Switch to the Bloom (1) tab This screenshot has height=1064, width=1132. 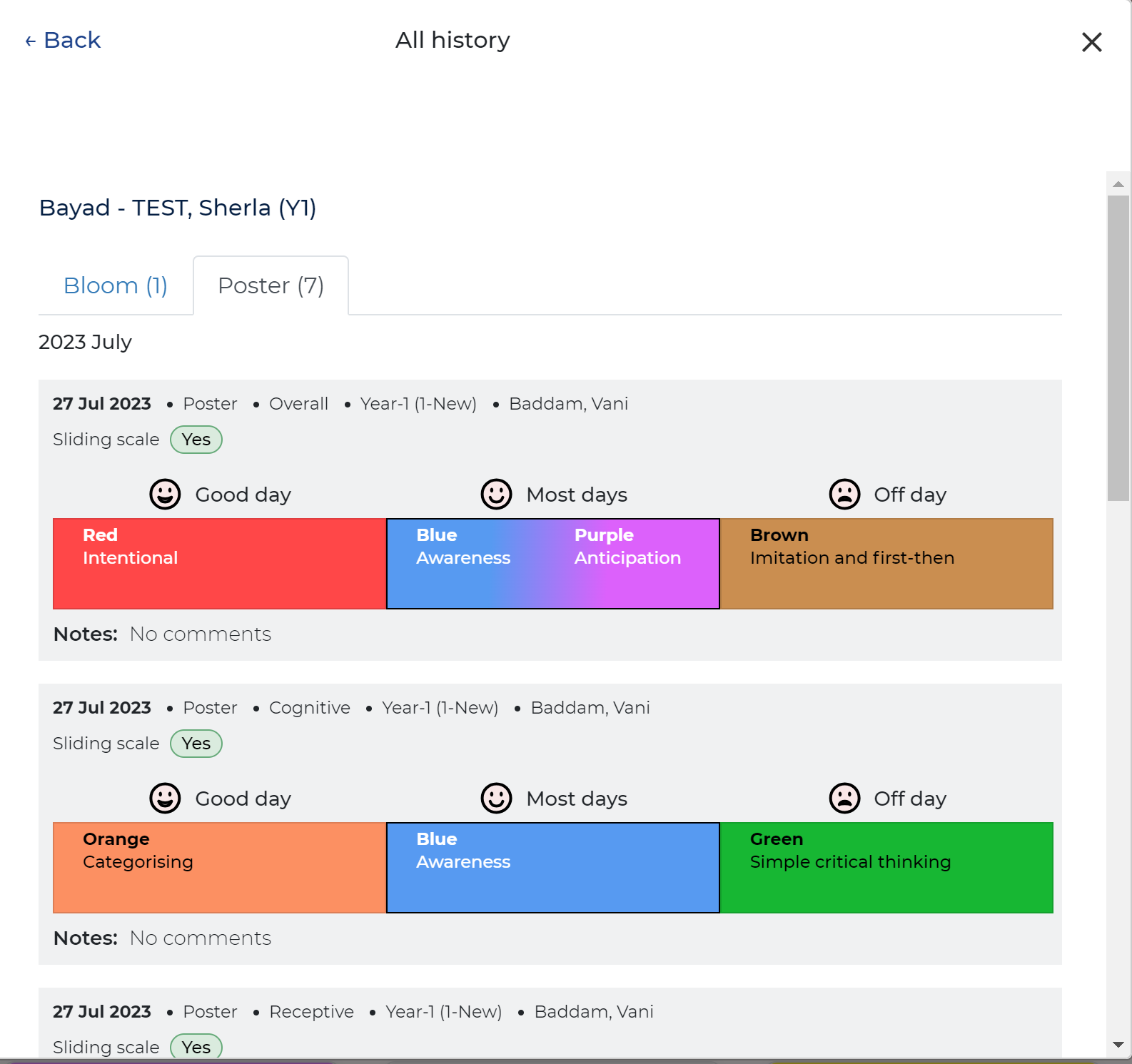[116, 285]
